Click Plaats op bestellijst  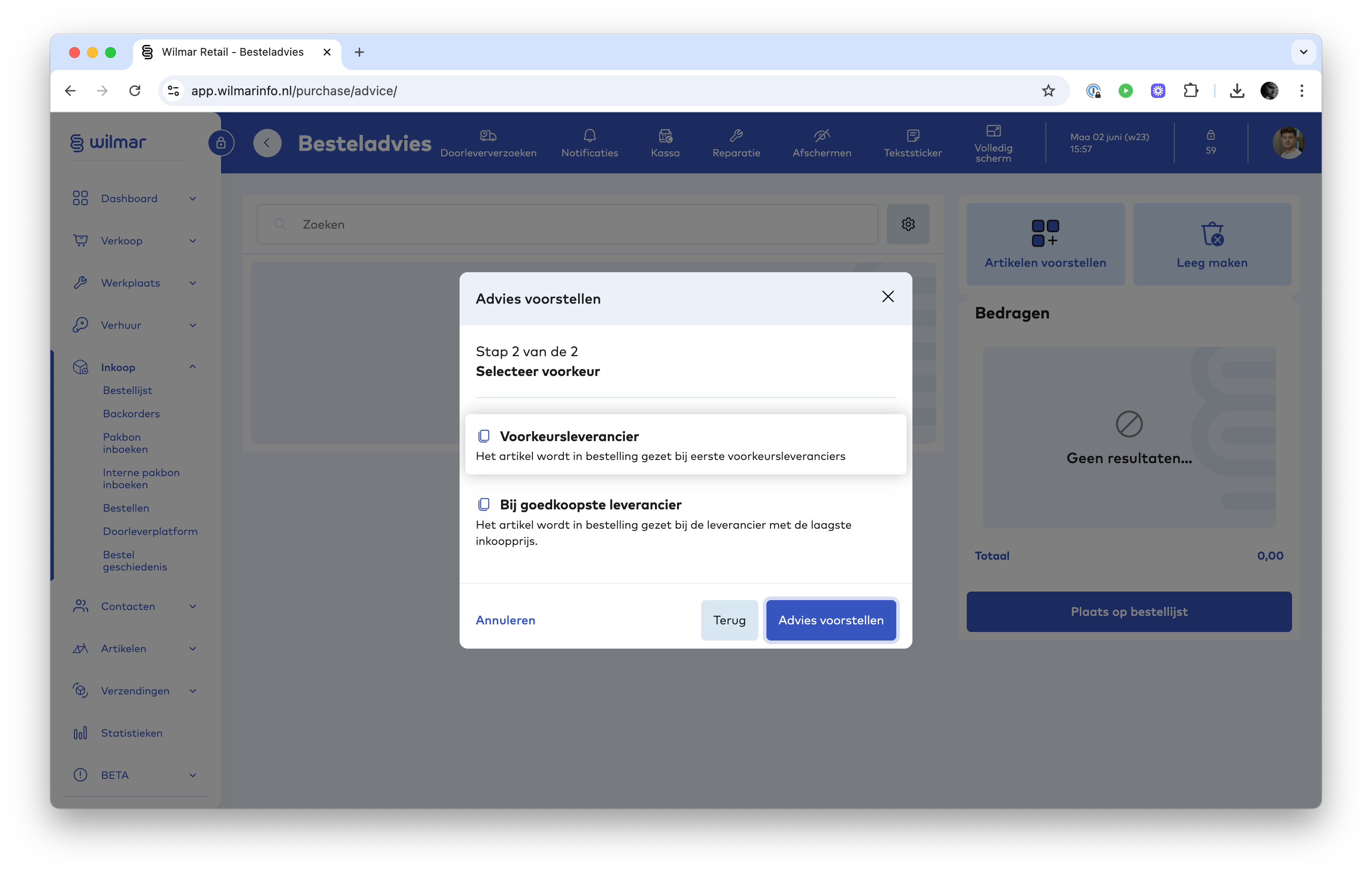1129,611
